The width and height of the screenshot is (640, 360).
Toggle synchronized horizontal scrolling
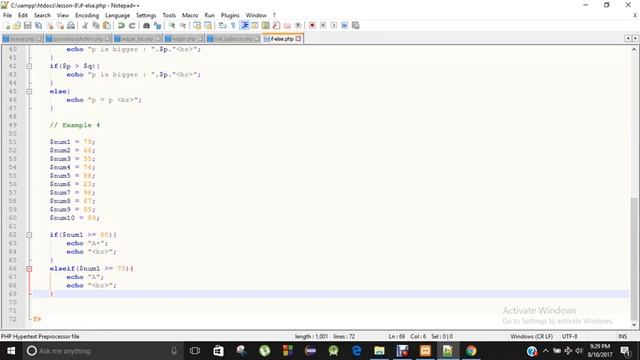(208, 25)
